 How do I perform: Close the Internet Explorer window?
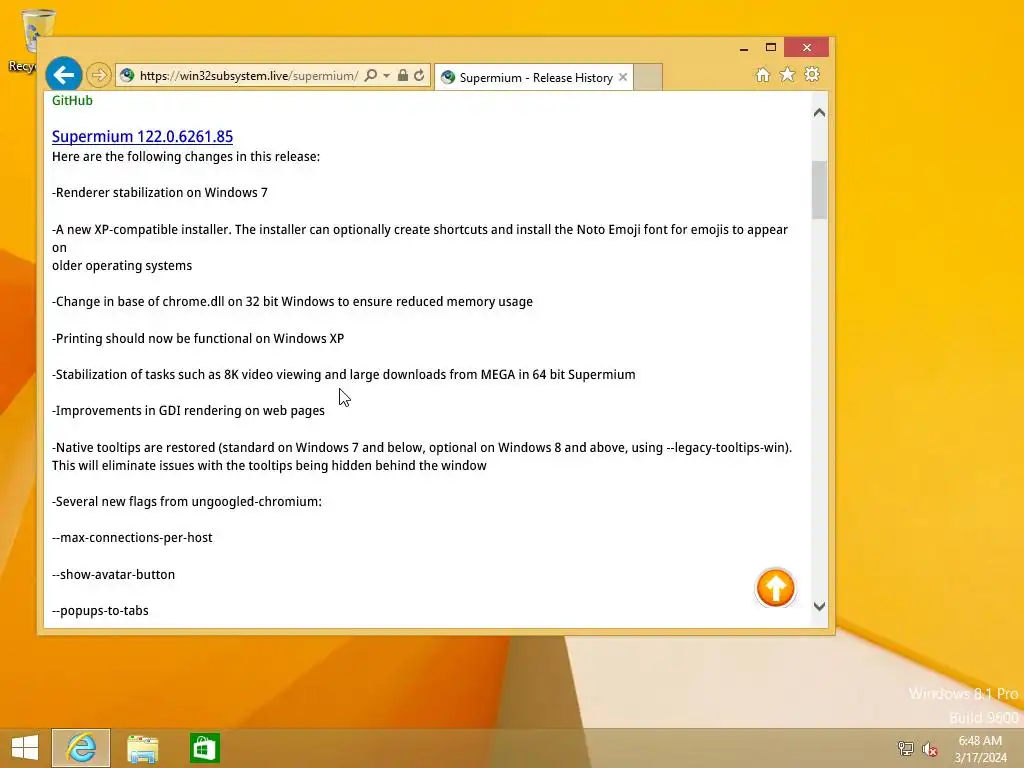807,48
